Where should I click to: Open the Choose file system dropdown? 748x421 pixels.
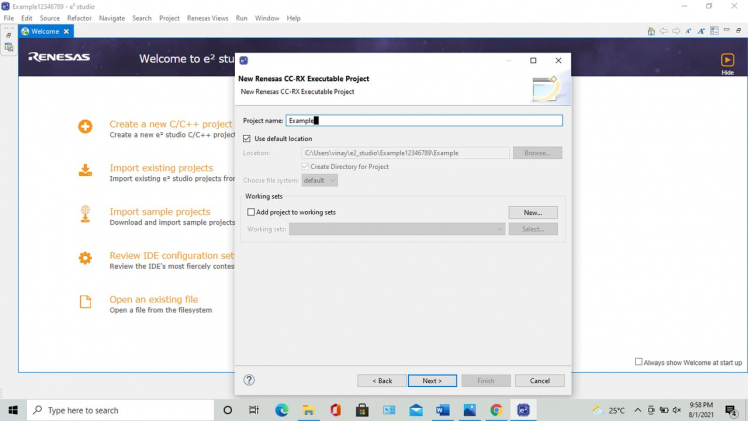pyautogui.click(x=320, y=180)
